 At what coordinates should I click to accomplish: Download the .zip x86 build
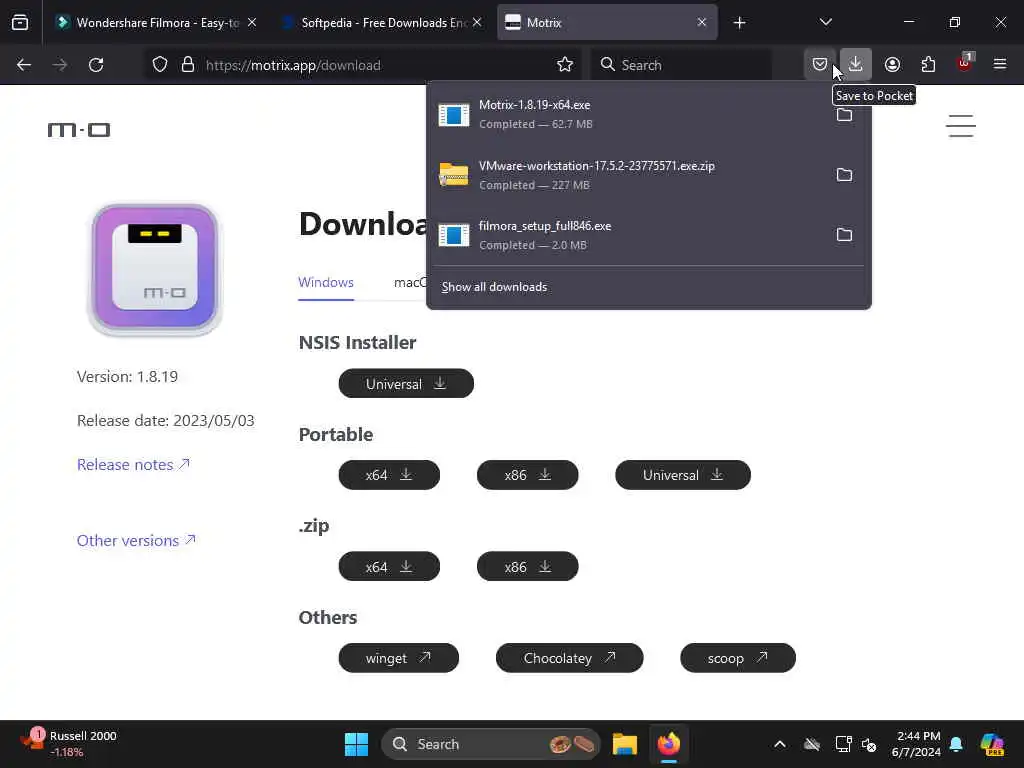coord(528,567)
